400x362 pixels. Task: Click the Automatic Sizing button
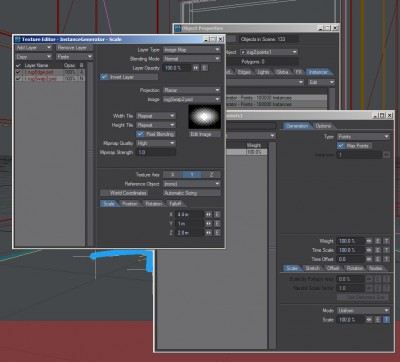(192, 193)
